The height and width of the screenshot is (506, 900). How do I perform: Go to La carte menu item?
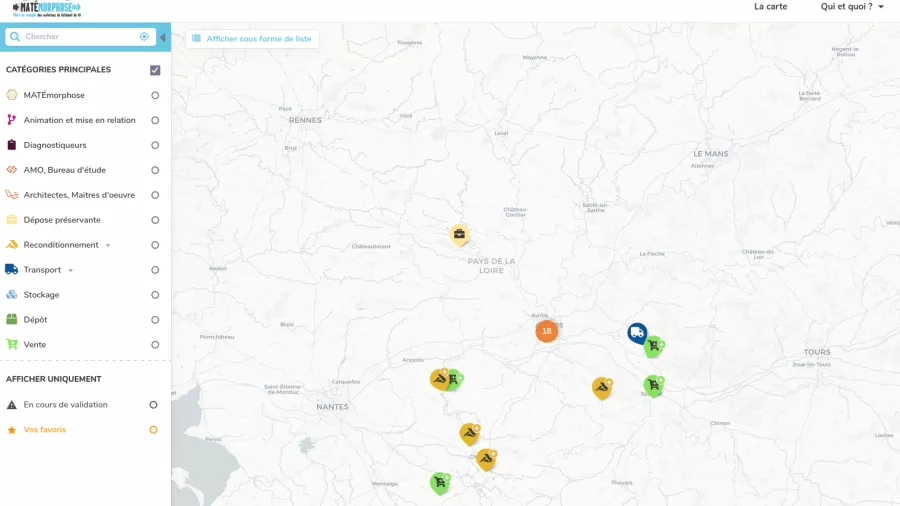pyautogui.click(x=770, y=7)
